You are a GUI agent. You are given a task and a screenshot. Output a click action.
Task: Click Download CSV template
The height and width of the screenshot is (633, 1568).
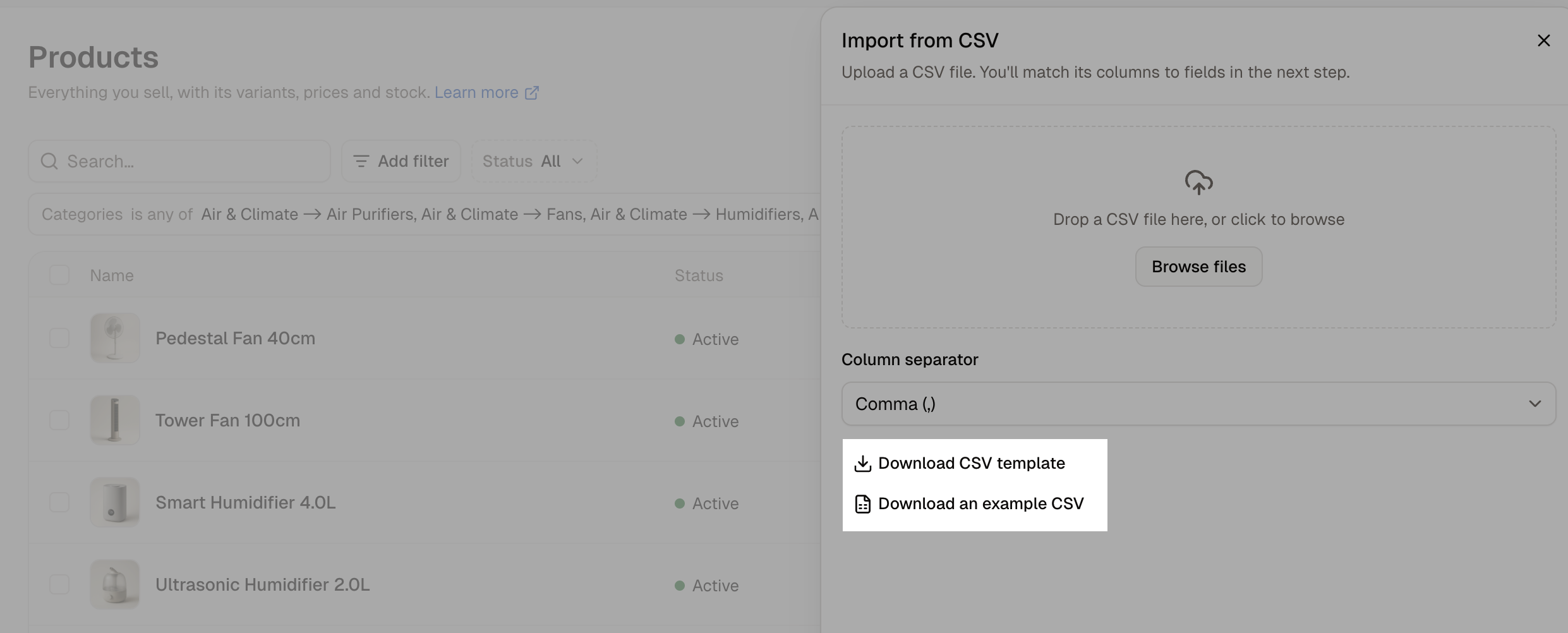pos(960,464)
